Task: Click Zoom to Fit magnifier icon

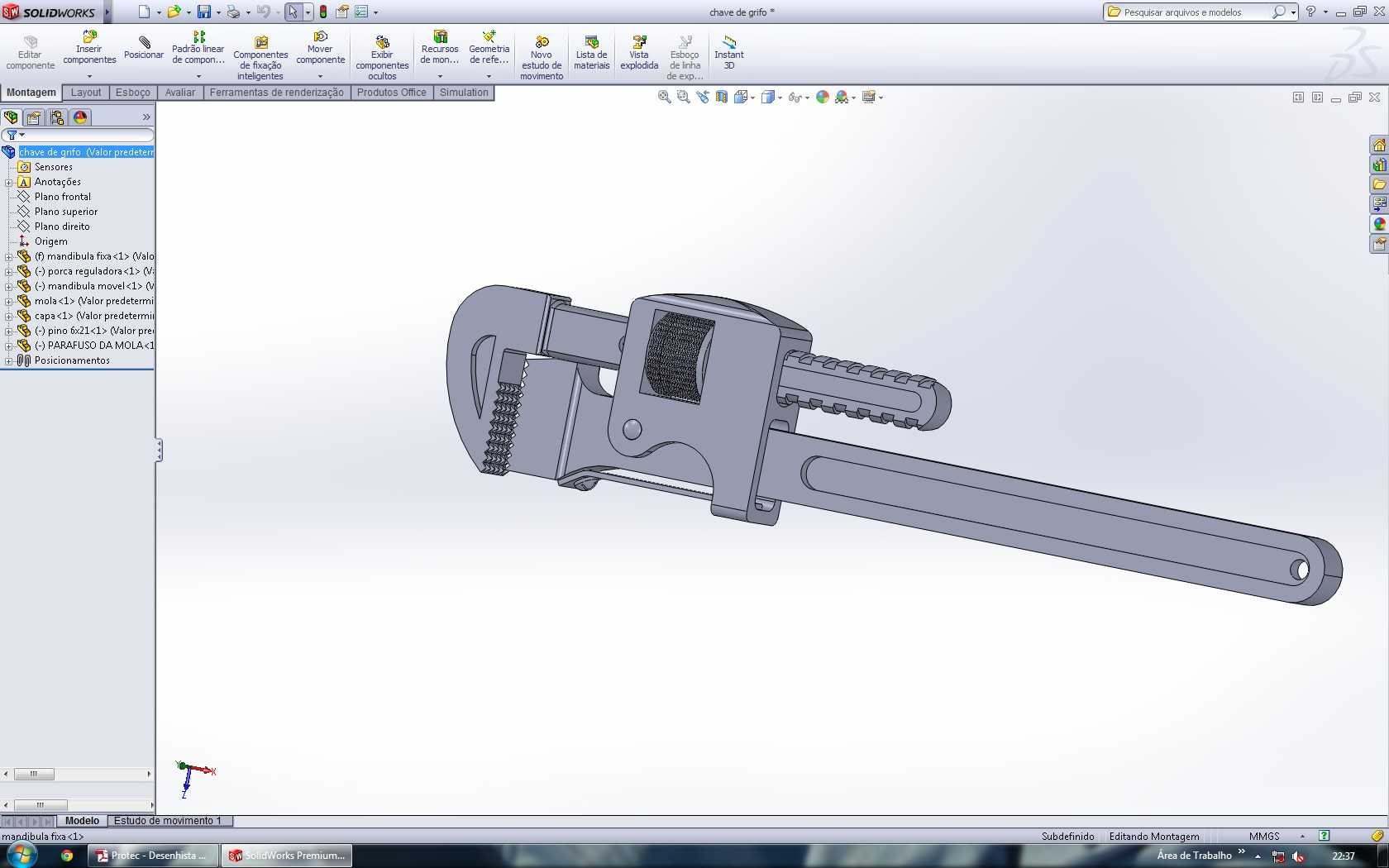Action: click(664, 98)
